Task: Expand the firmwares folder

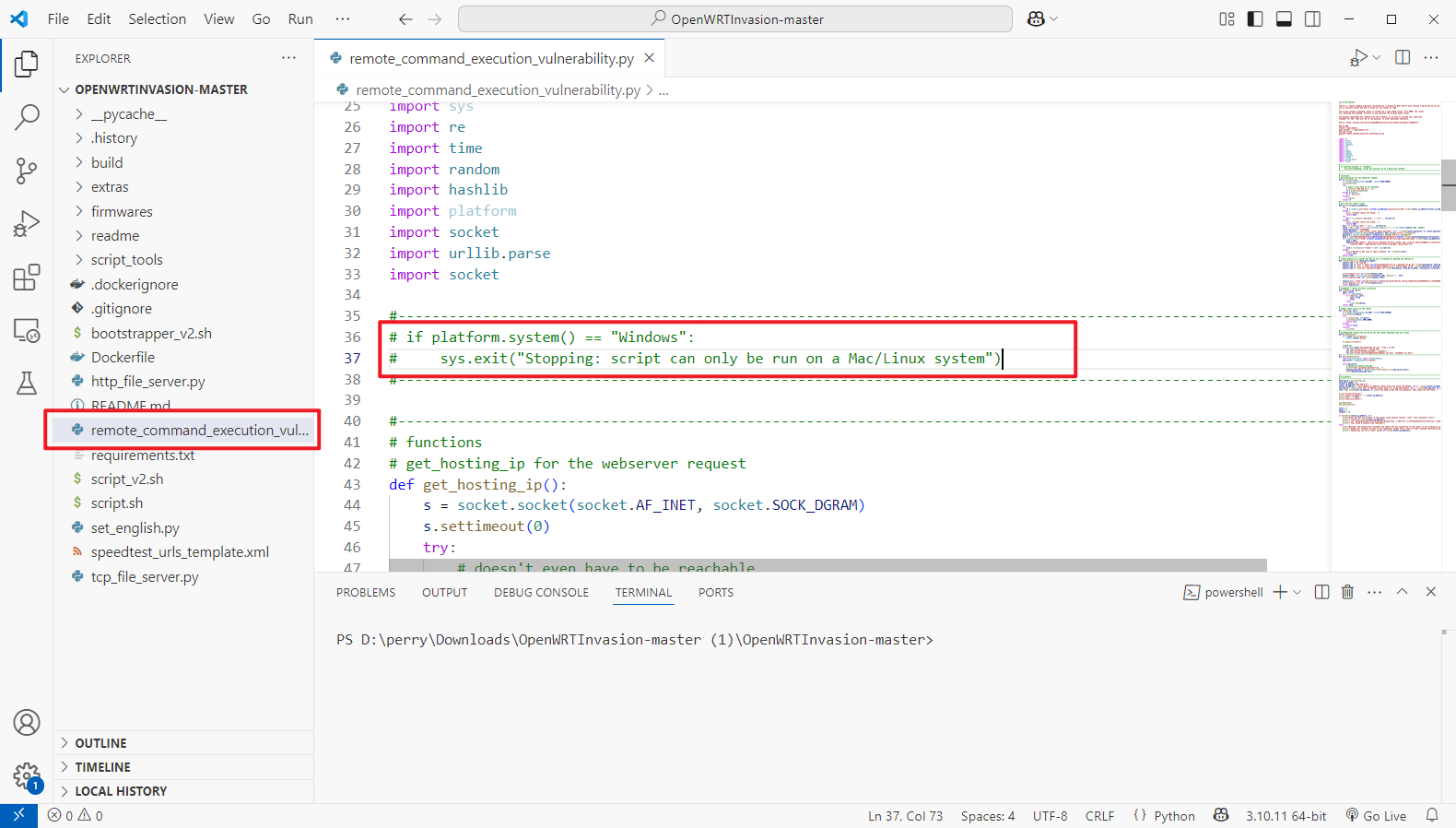Action: point(183,211)
